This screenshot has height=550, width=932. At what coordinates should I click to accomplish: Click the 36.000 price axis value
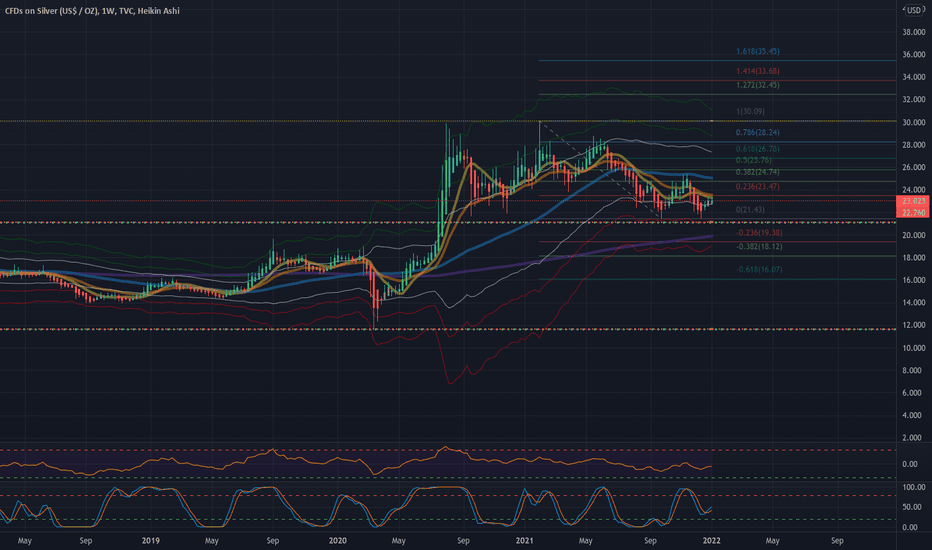pos(914,55)
